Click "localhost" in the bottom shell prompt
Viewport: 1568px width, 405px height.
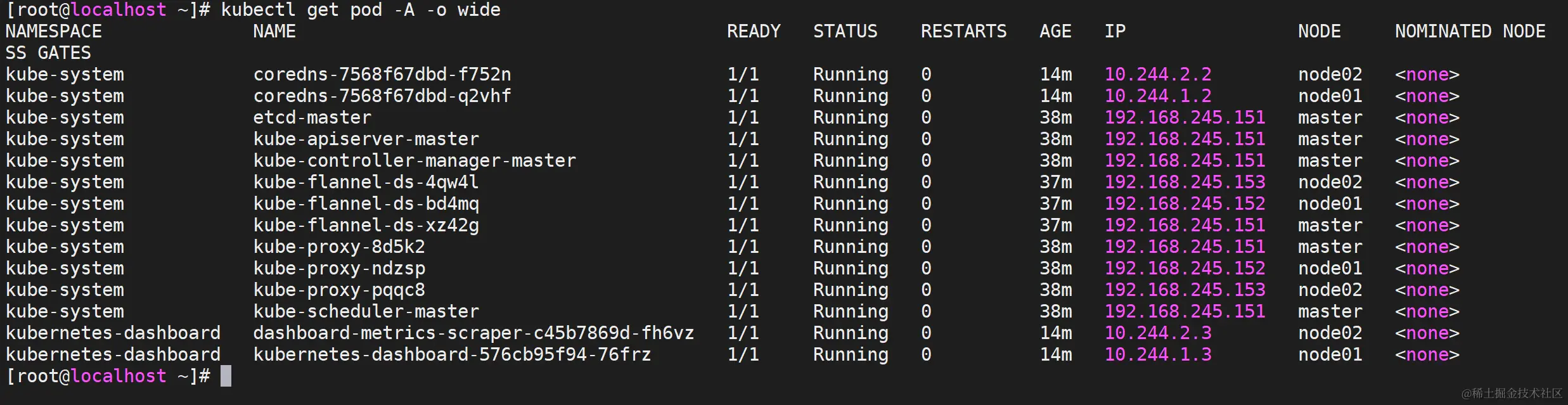119,376
